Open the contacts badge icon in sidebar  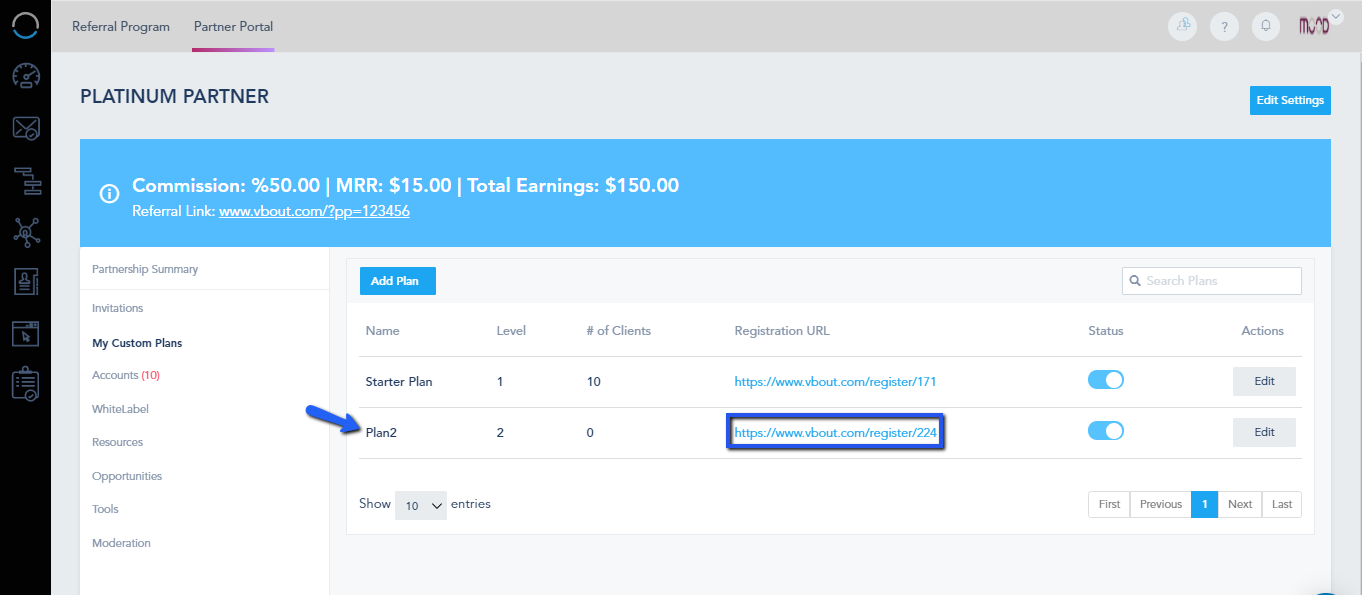[26, 282]
